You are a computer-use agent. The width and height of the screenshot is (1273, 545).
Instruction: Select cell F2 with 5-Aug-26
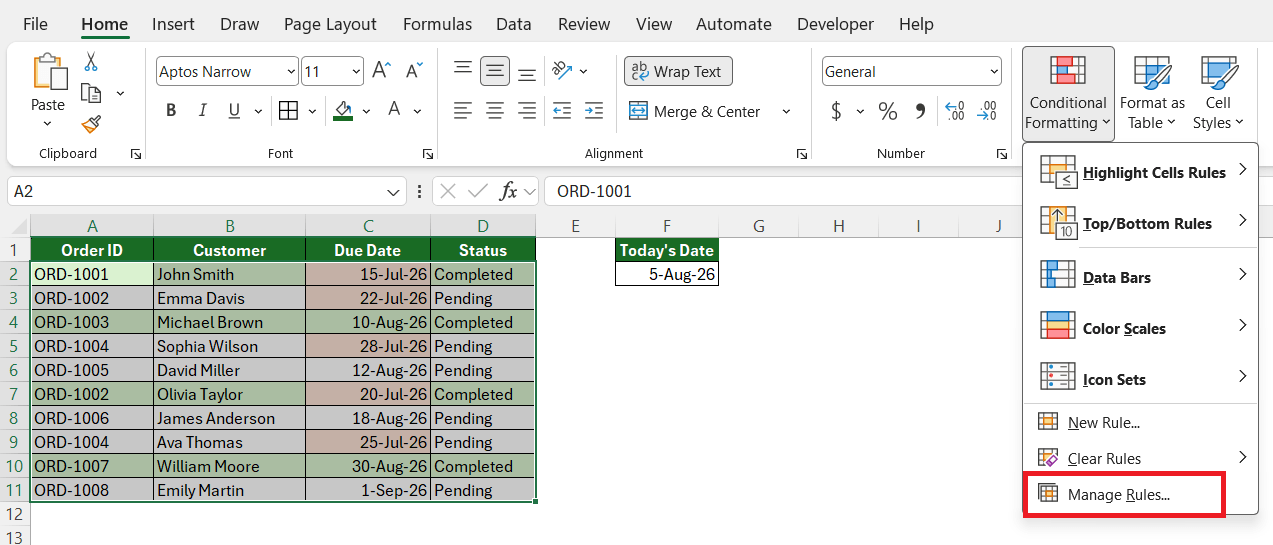667,274
